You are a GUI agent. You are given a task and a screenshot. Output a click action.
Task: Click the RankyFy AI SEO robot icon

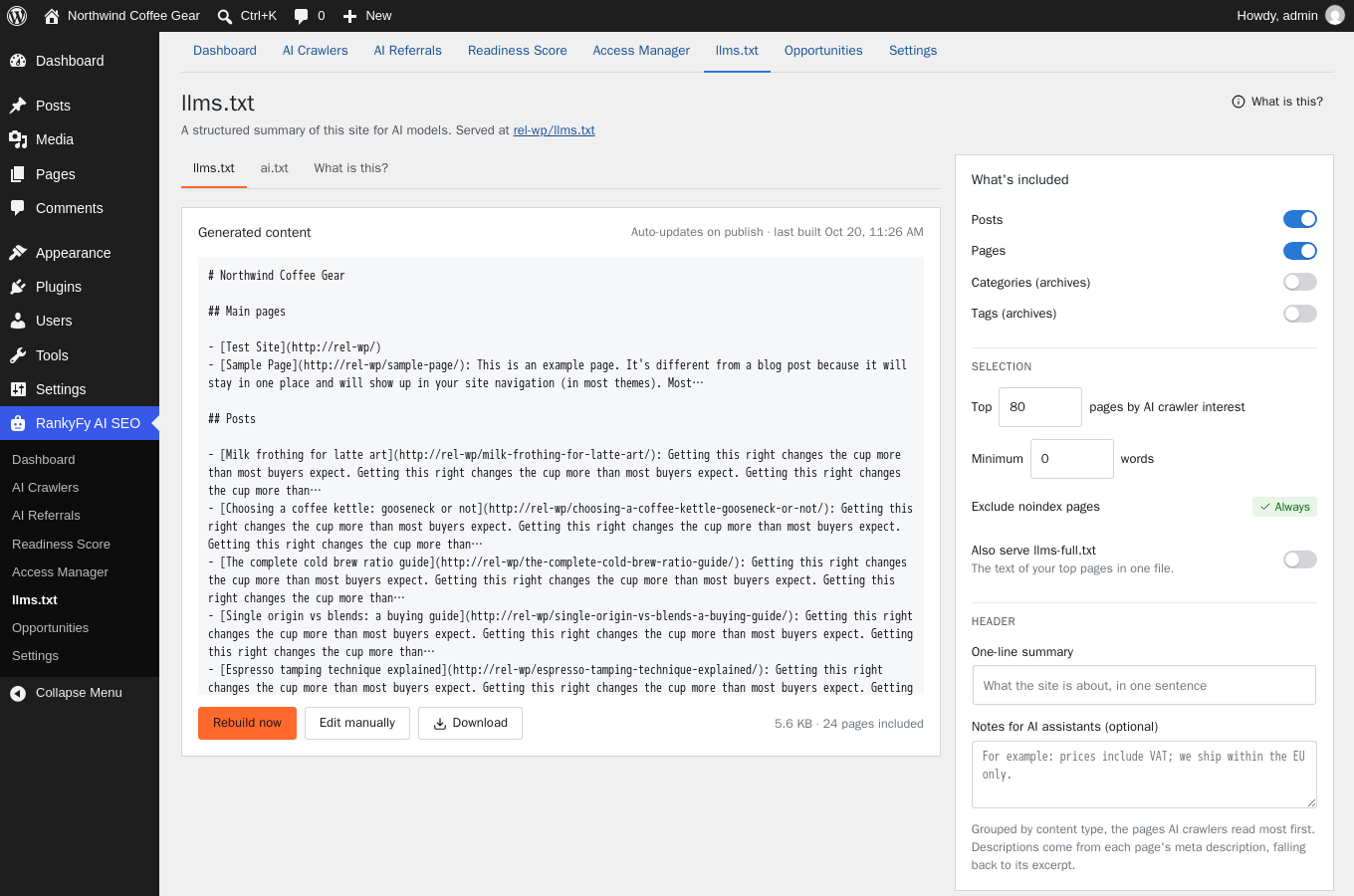pyautogui.click(x=18, y=423)
